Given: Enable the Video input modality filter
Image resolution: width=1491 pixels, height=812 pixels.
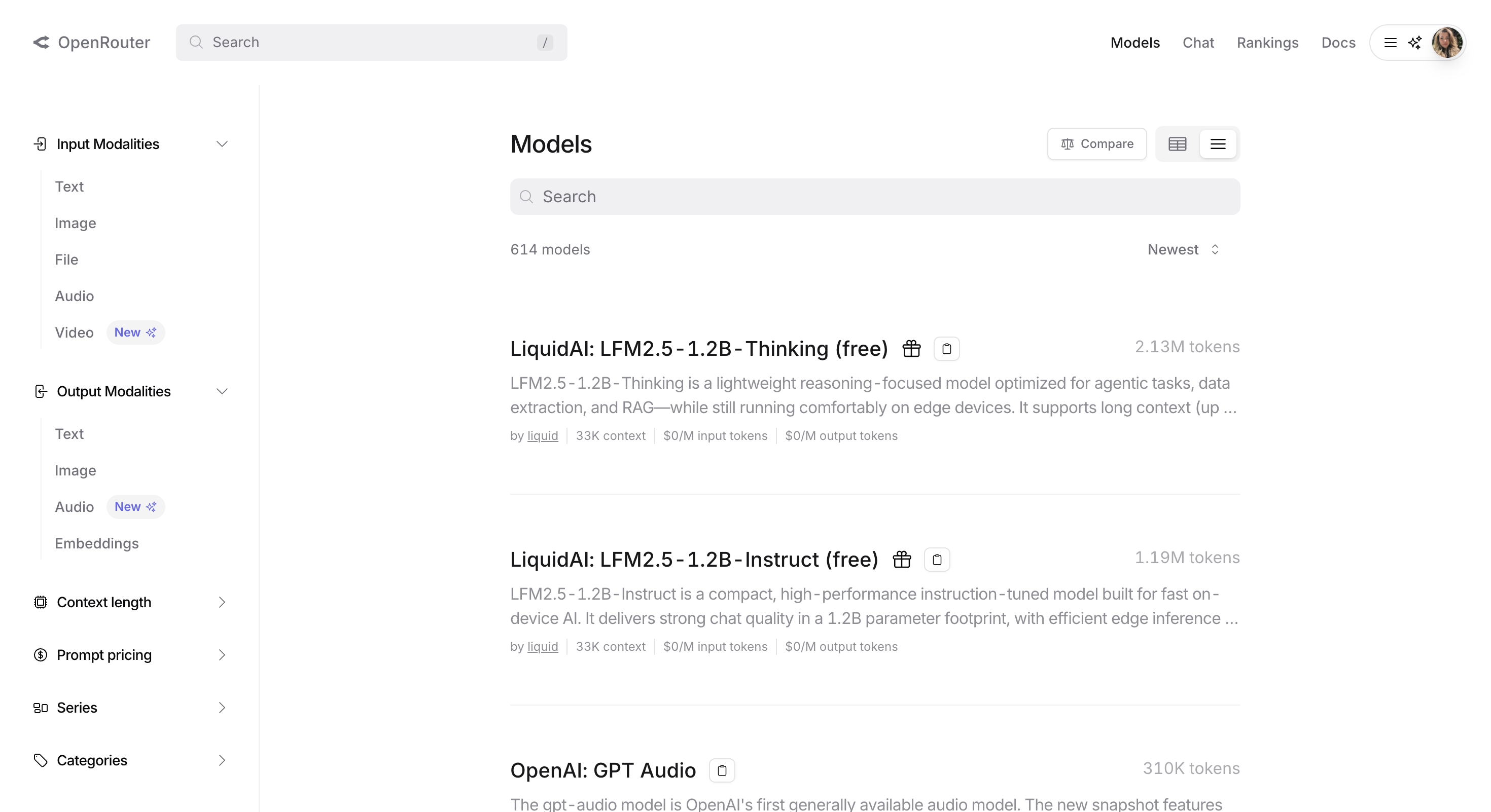Looking at the screenshot, I should coord(74,332).
